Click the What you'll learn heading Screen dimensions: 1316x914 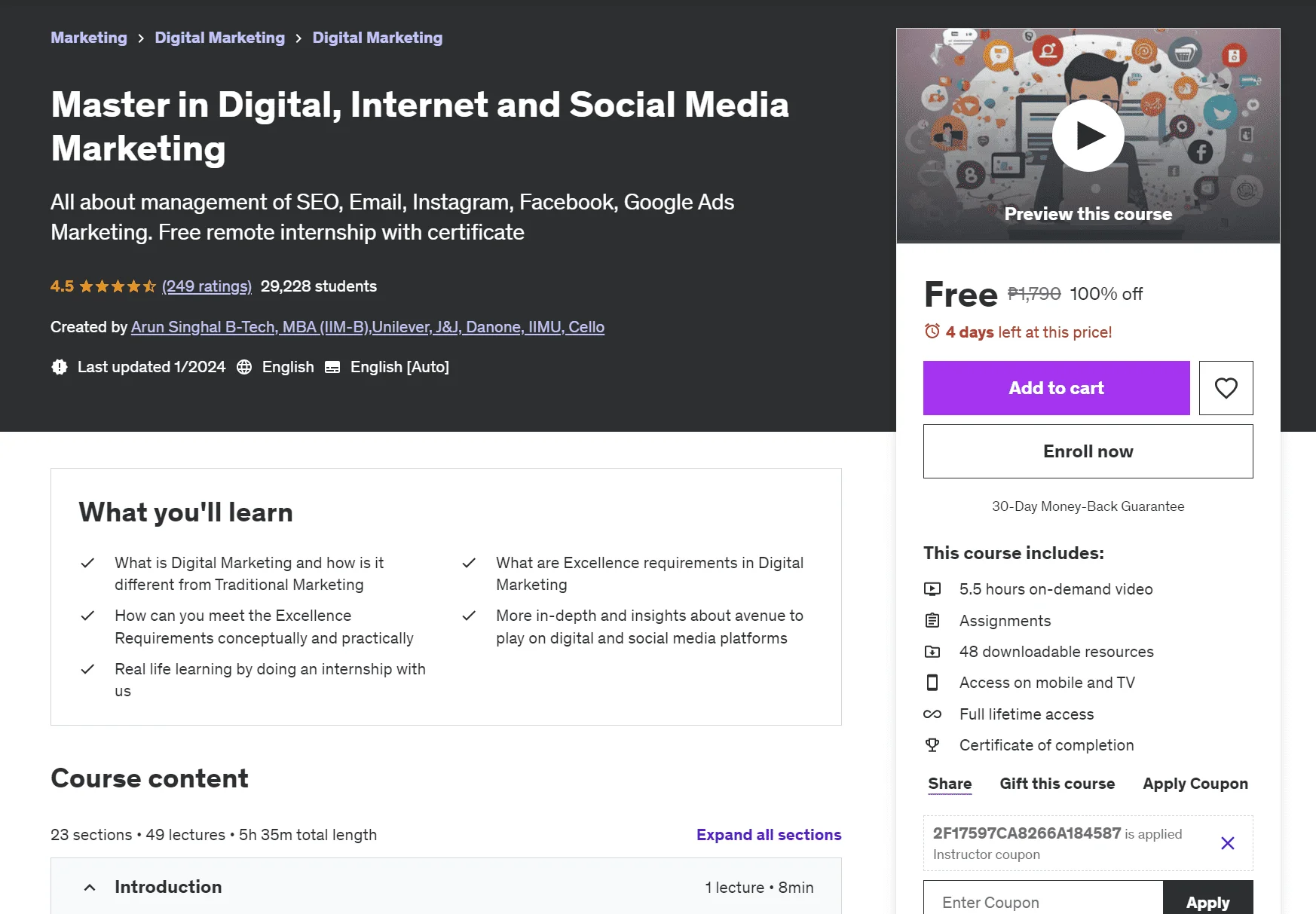[x=185, y=512]
